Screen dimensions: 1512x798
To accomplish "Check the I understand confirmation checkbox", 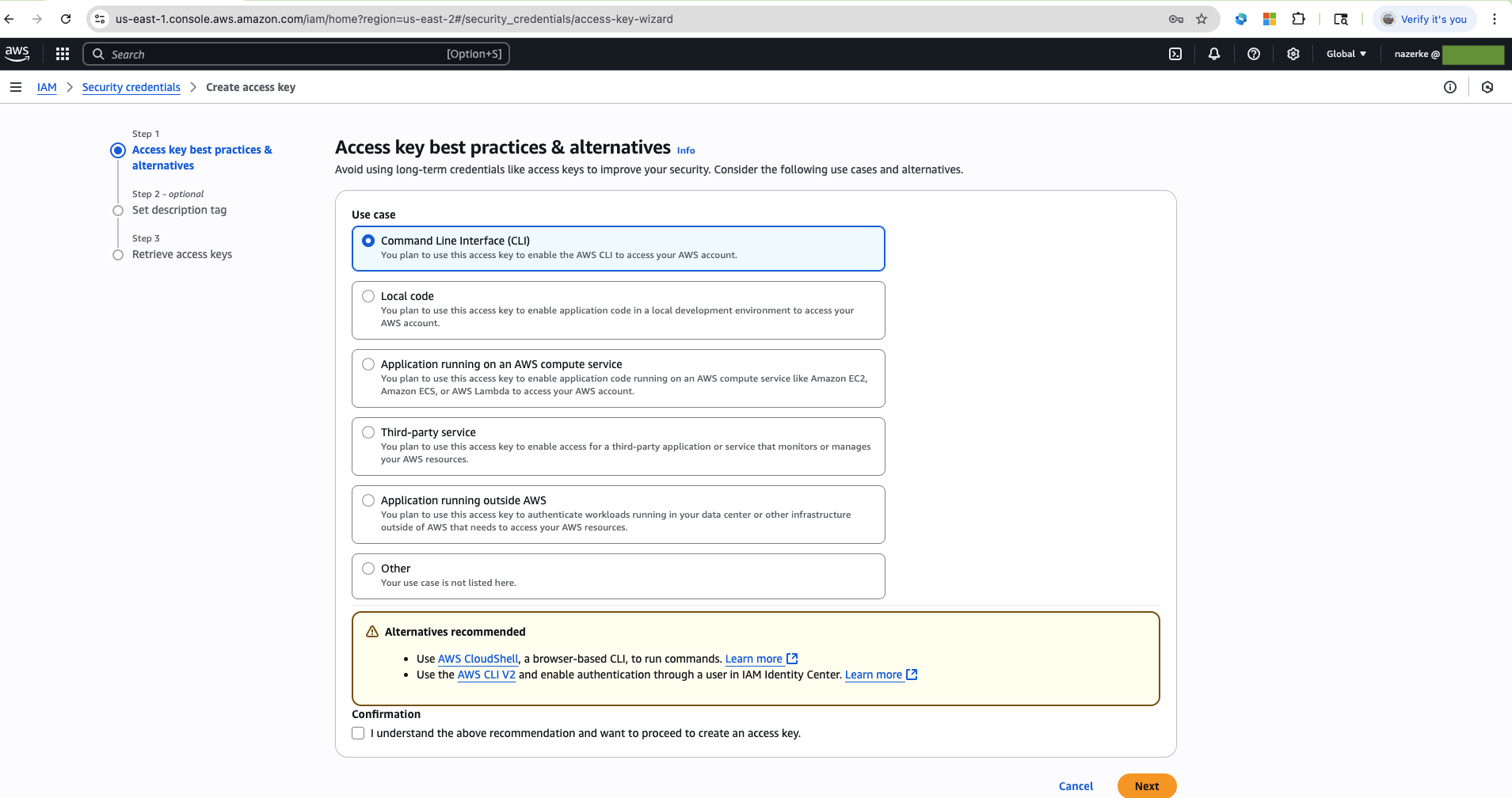I will [358, 733].
